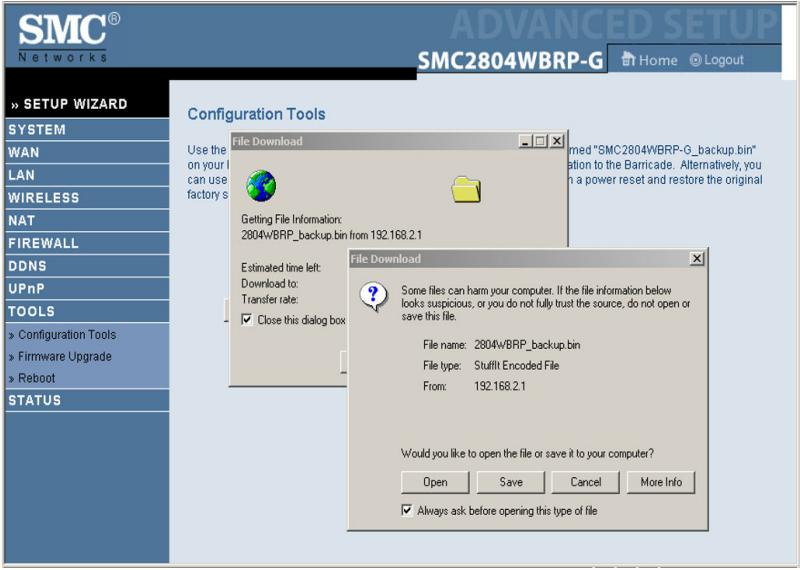Click the From address '192.168.2.1' in prompt

pos(499,386)
